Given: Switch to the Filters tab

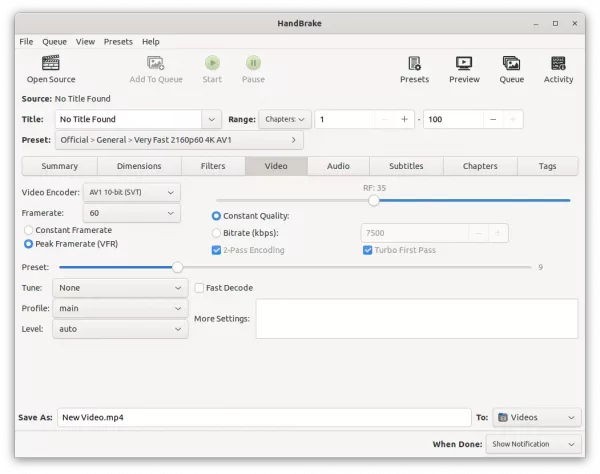Looking at the screenshot, I should tap(213, 166).
